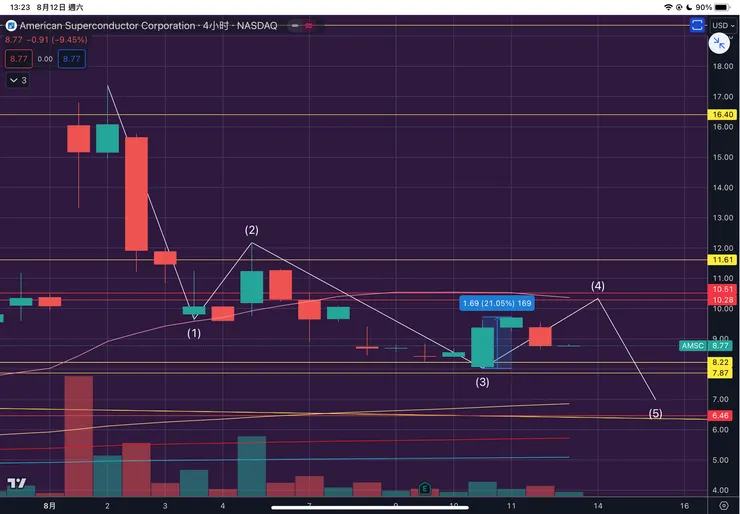The width and height of the screenshot is (740, 514).
Task: Tap the battery icon showing 90%
Action: point(722,7)
